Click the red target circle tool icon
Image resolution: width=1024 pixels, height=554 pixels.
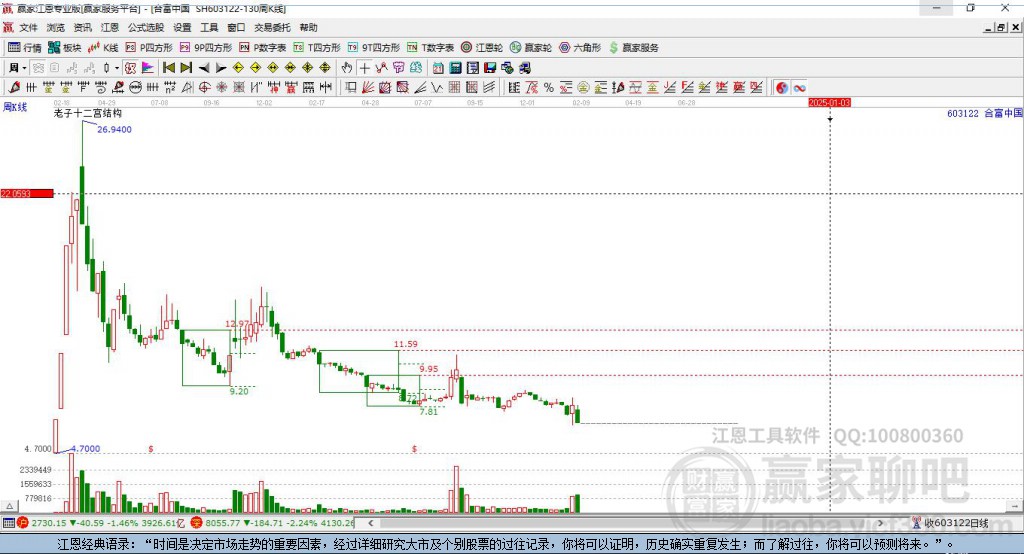[x=204, y=88]
